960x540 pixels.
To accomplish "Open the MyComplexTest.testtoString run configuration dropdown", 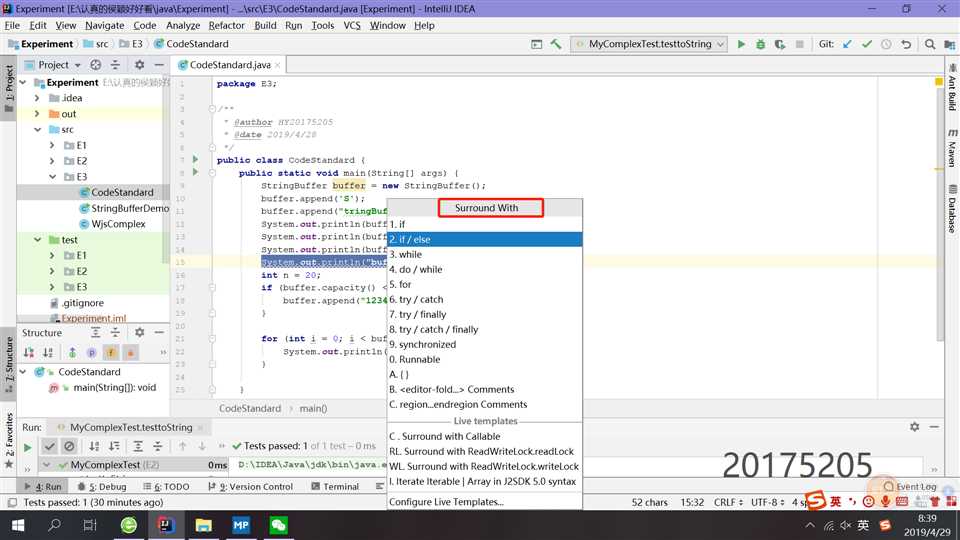I will click(650, 44).
